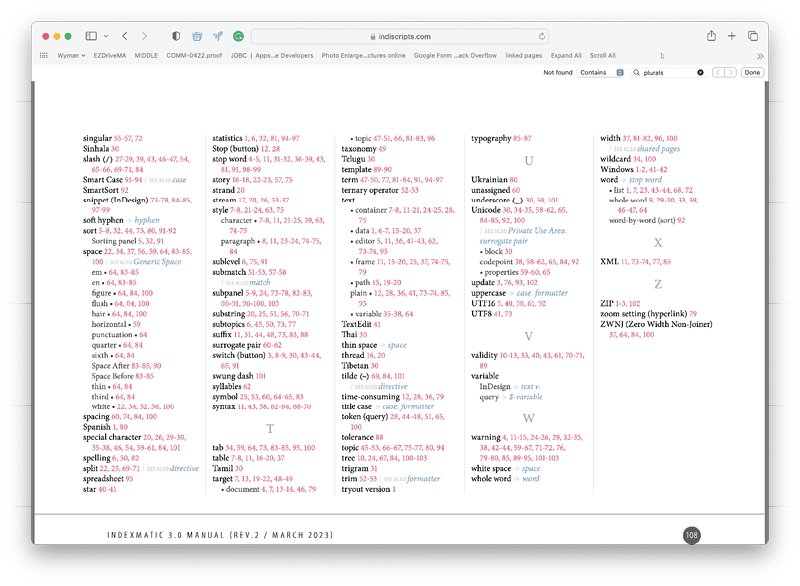Click the privacy shield icon
Screen dimensions: 800x586
(177, 36)
